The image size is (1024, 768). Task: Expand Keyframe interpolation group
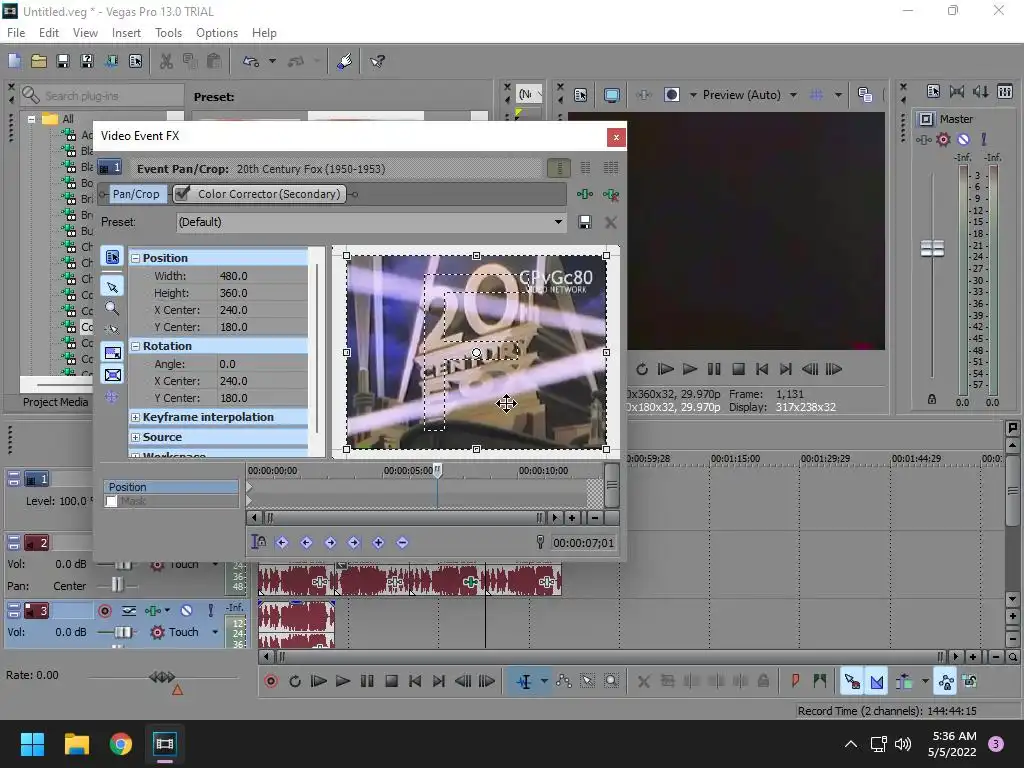click(x=136, y=417)
